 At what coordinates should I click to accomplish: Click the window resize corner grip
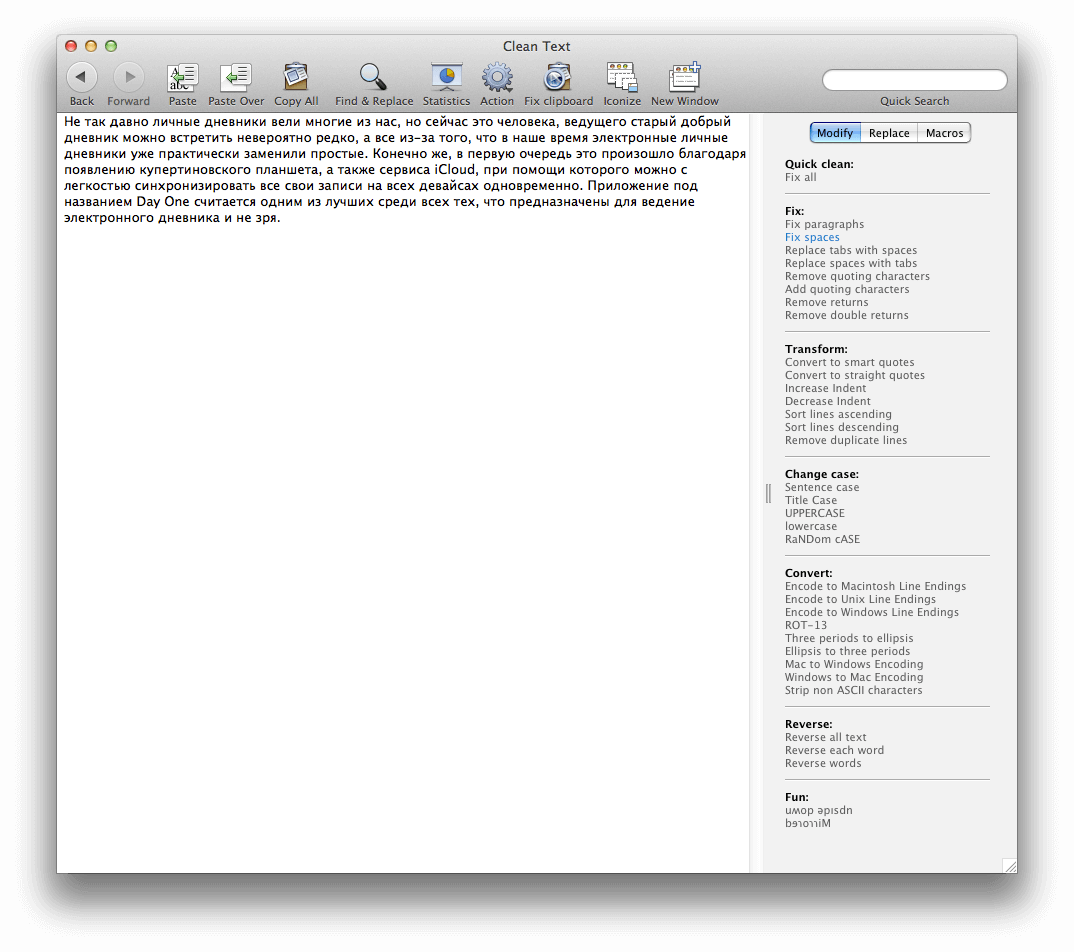click(x=1010, y=866)
